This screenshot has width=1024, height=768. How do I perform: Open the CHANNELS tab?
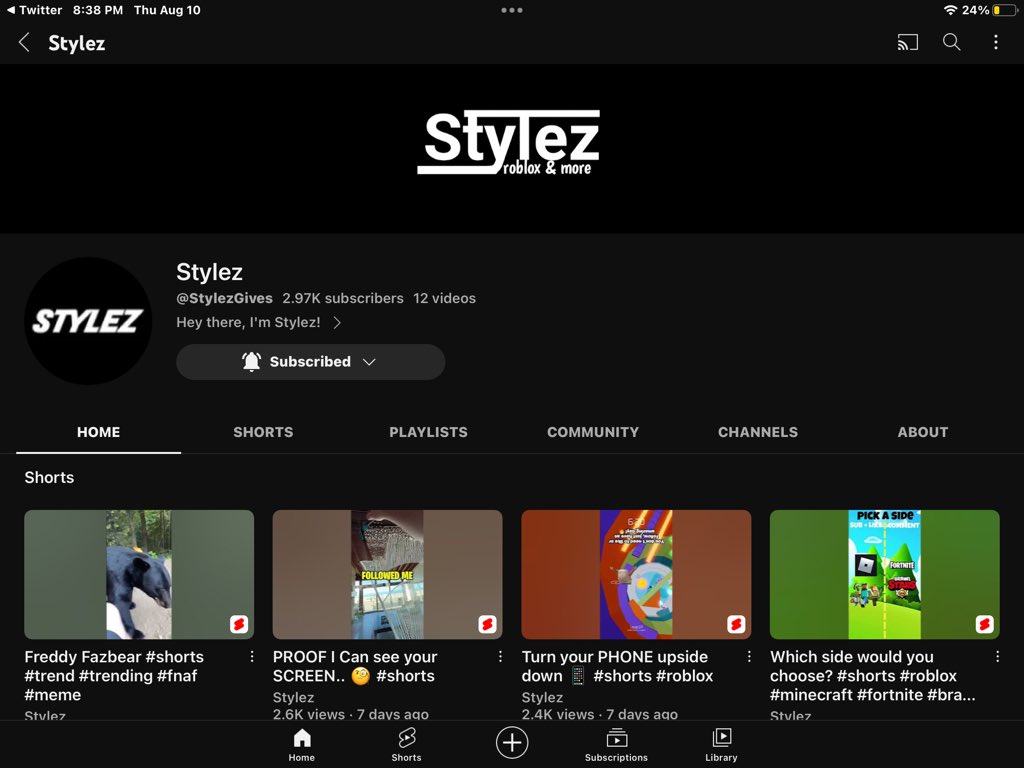tap(758, 432)
